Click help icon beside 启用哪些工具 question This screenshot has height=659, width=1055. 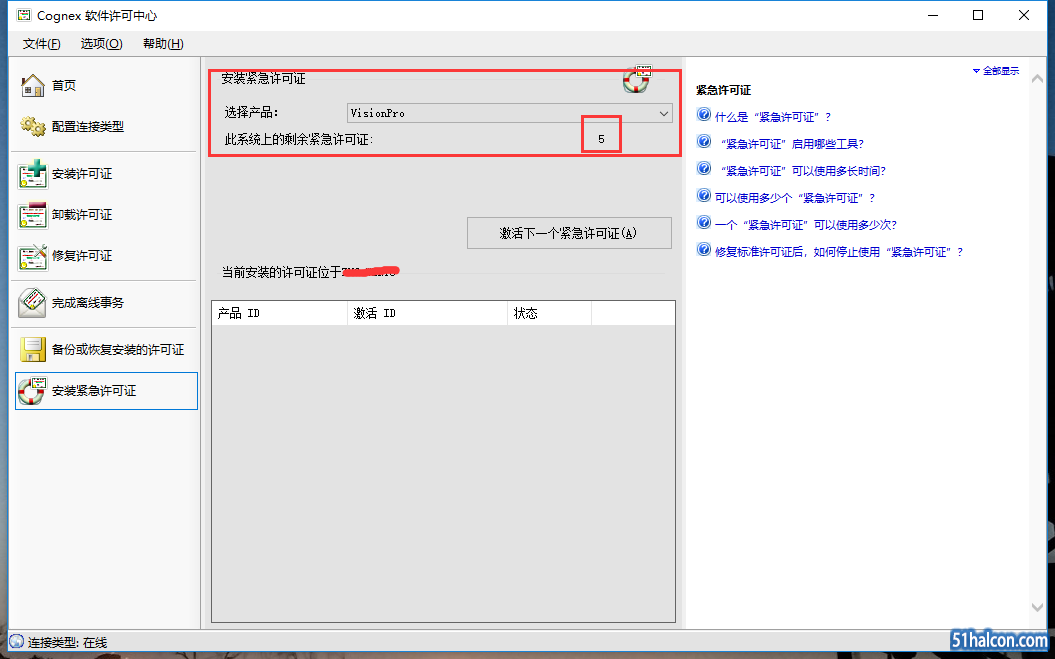704,141
